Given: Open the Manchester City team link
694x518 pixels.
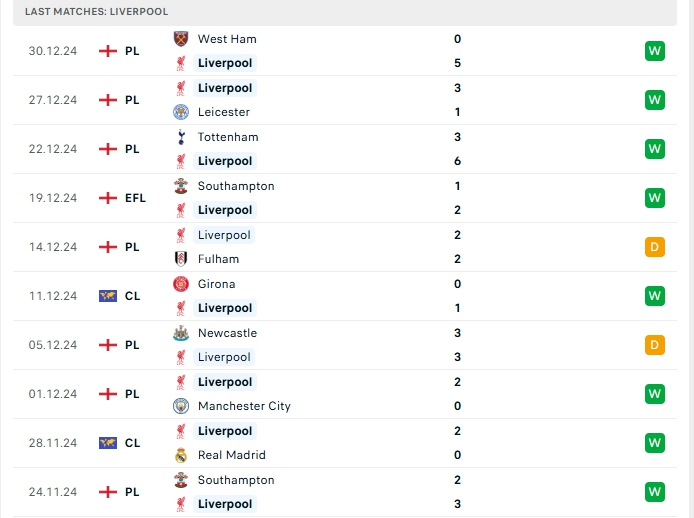Looking at the screenshot, I should pos(243,406).
